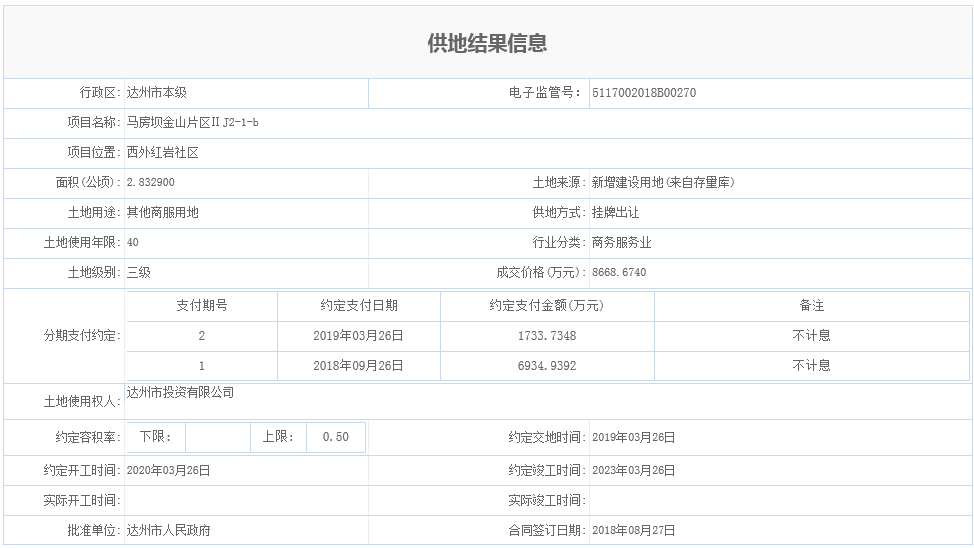The width and height of the screenshot is (974, 548).
Task: Select the transaction price 8668.6740
Action: click(x=619, y=272)
